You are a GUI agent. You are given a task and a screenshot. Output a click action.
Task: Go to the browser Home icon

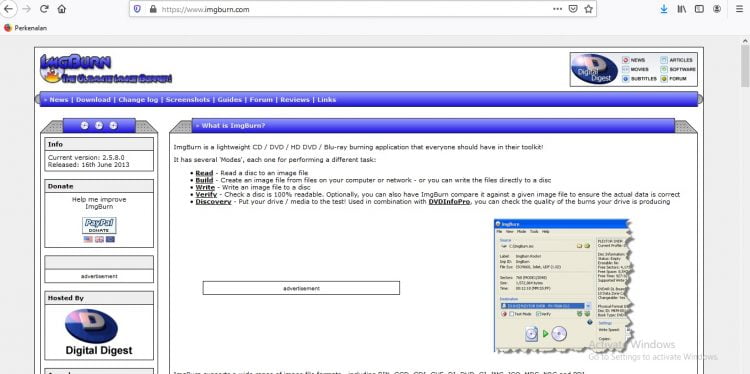pos(61,9)
